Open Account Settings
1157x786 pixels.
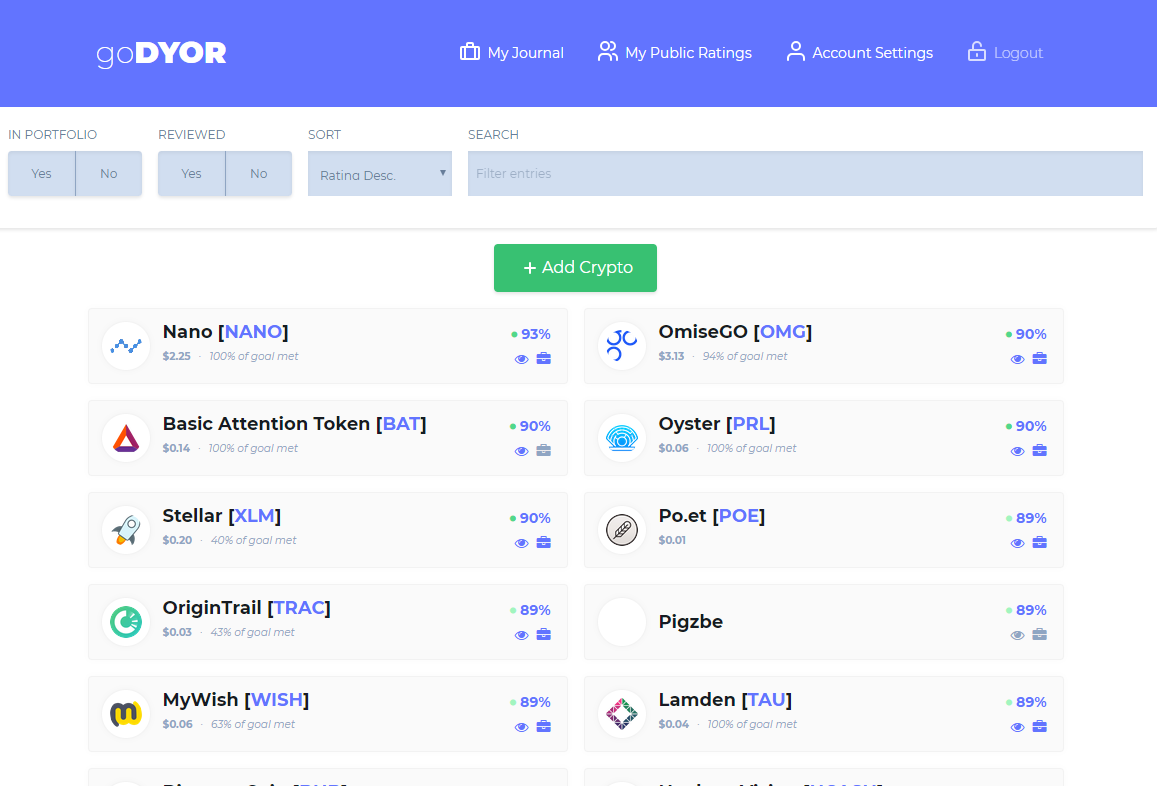pyautogui.click(x=858, y=52)
